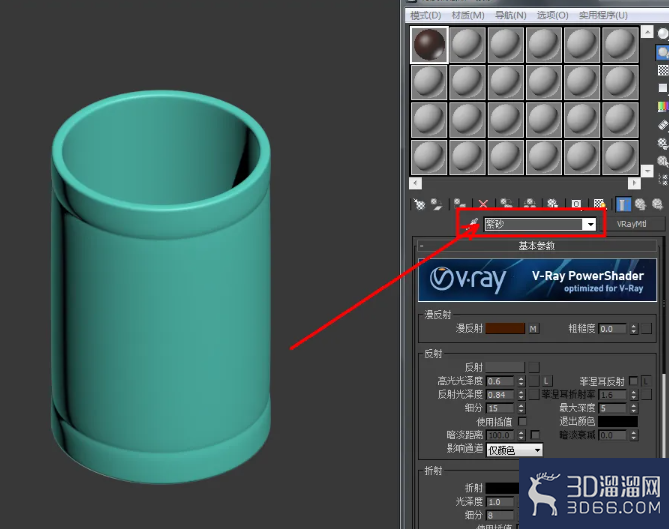Click the Backlight icon in side toolbar
Viewport: 669px width, 529px height.
click(663, 52)
